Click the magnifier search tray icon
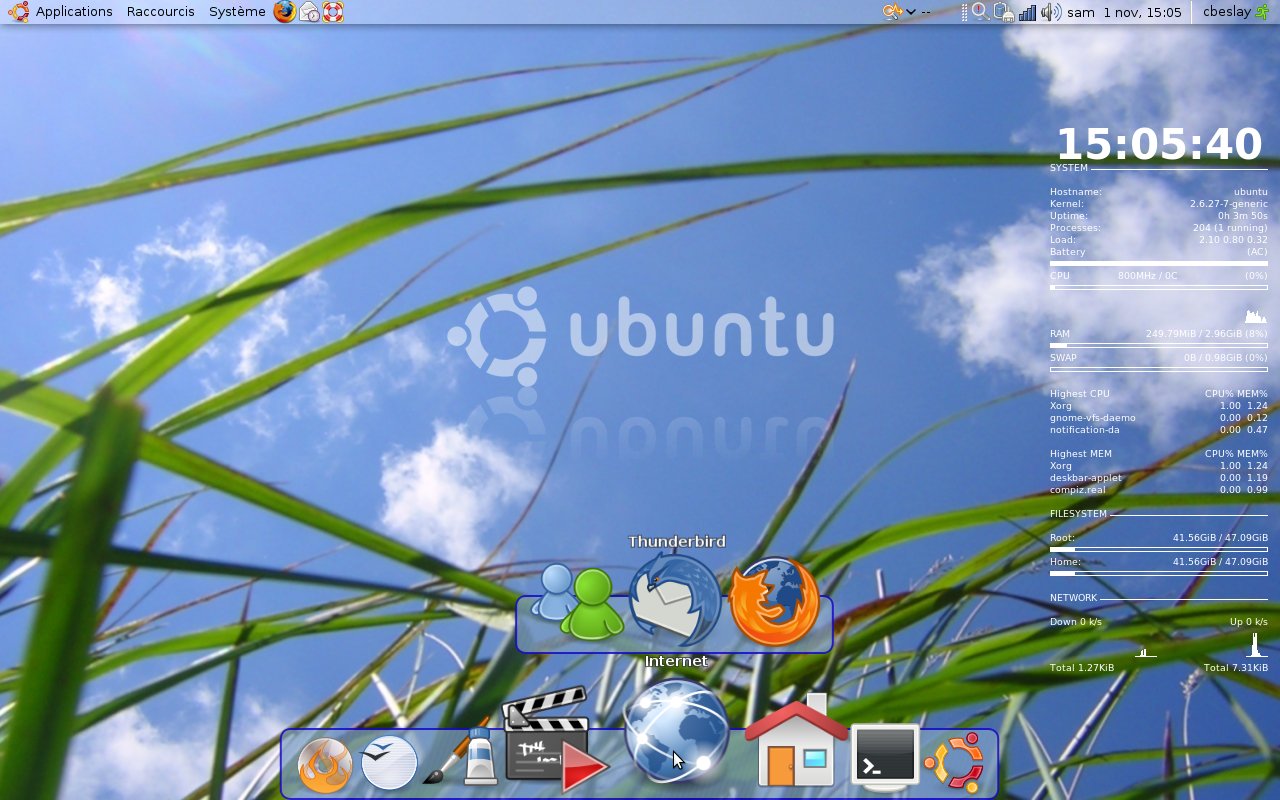The image size is (1280, 800). [980, 12]
